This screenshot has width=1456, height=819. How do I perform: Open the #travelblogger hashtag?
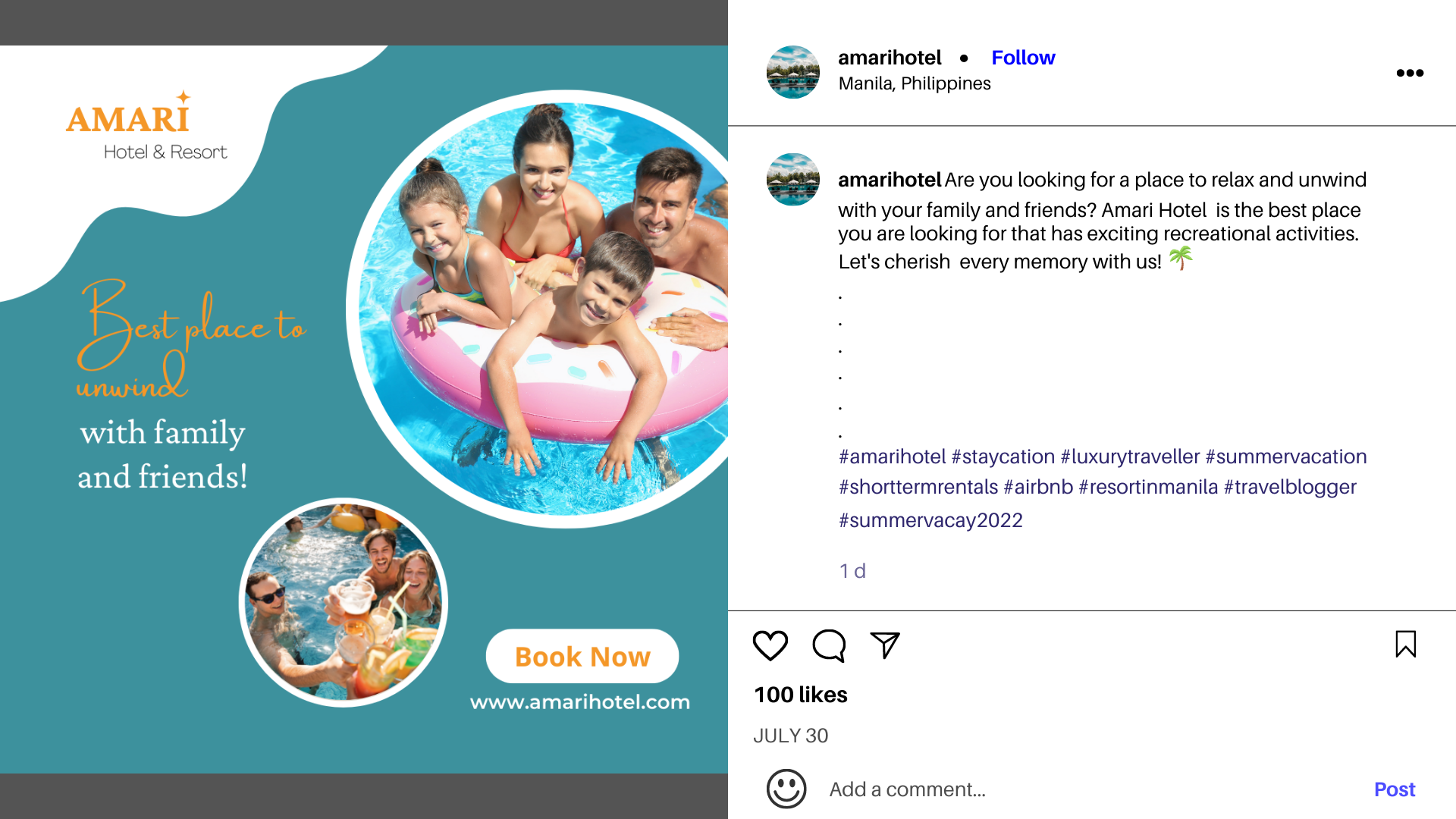click(x=1290, y=487)
